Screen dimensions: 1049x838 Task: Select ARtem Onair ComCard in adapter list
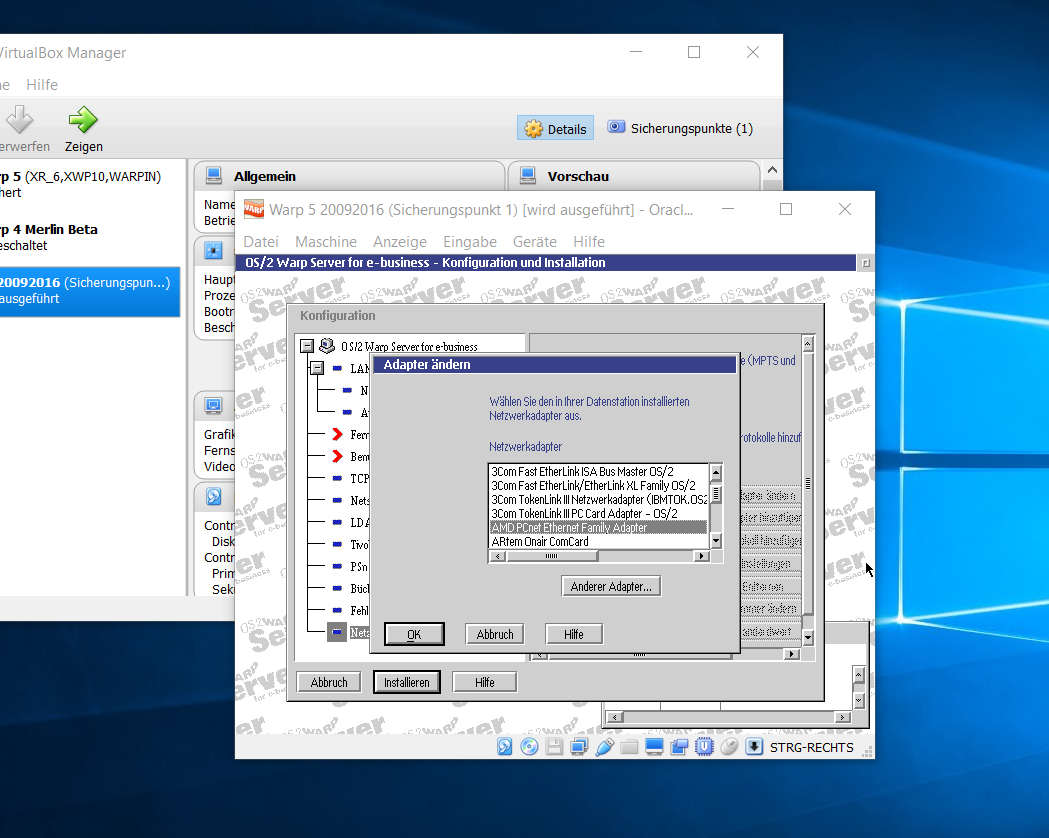(x=599, y=542)
